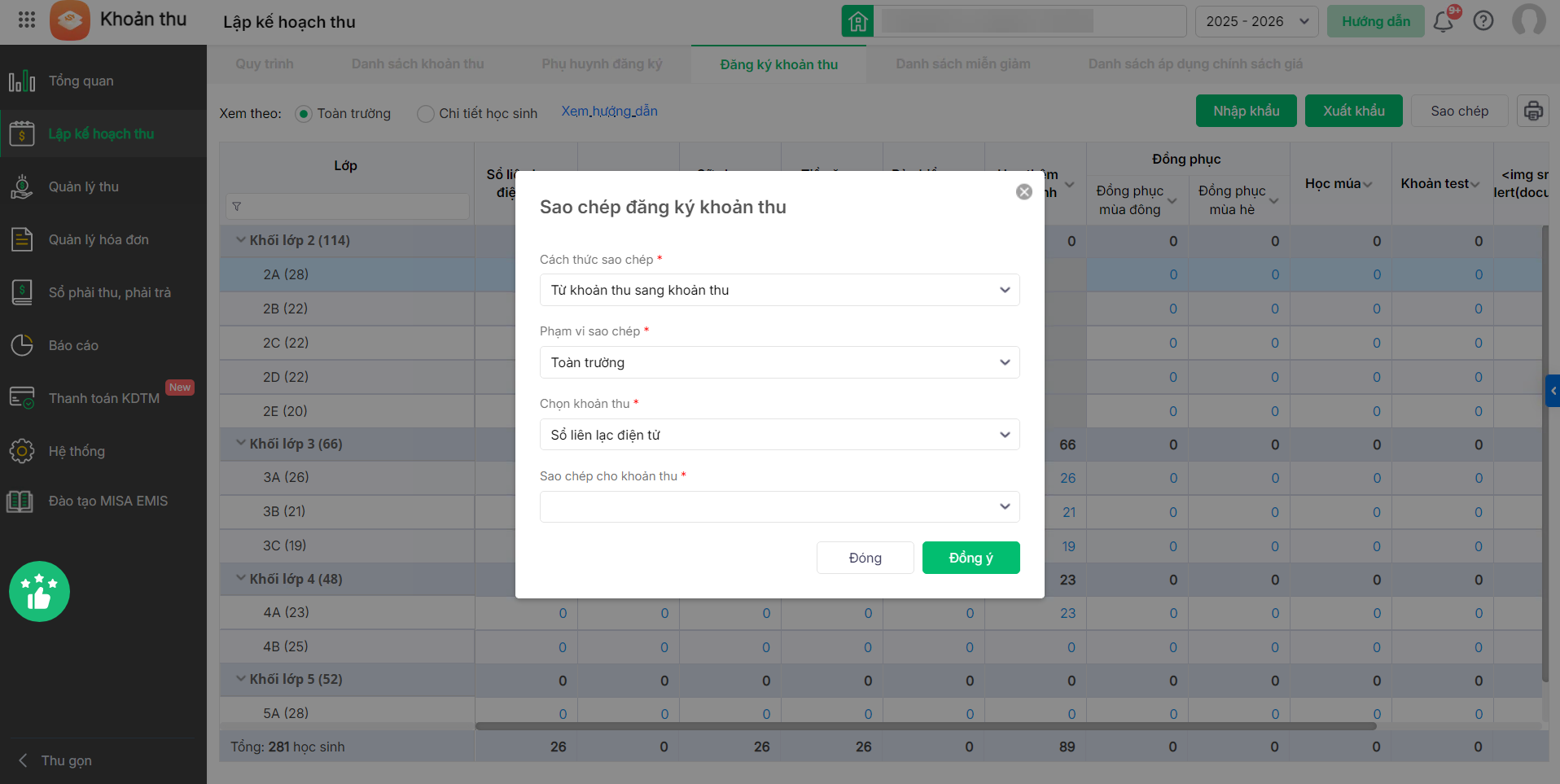Go to Quản lý hóa đơn
This screenshot has height=784, width=1560.
[x=99, y=239]
